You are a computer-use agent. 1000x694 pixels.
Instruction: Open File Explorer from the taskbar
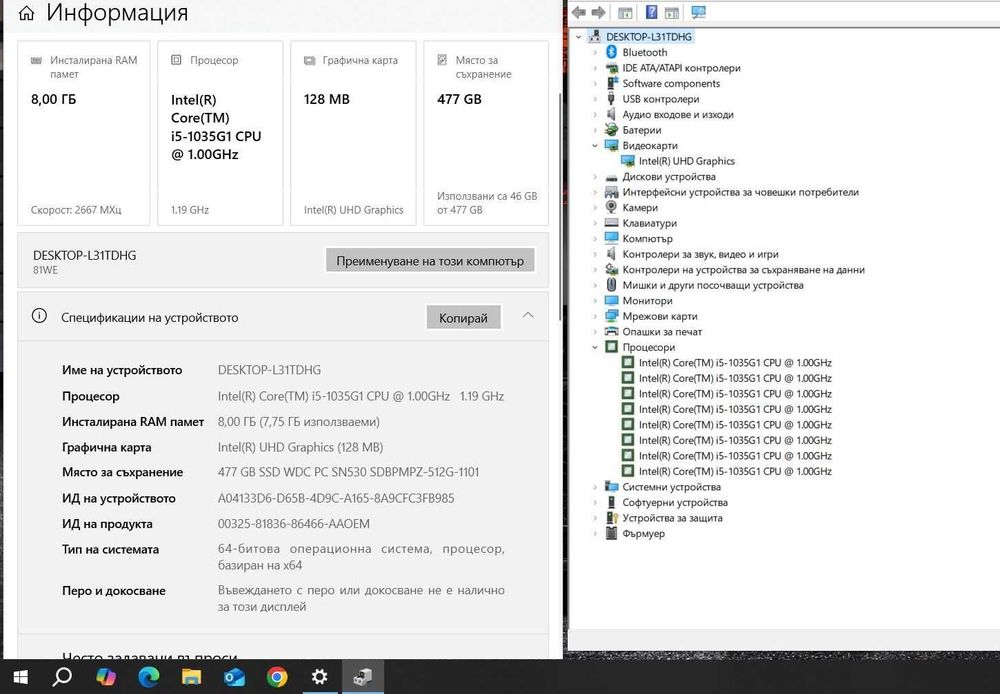tap(191, 677)
